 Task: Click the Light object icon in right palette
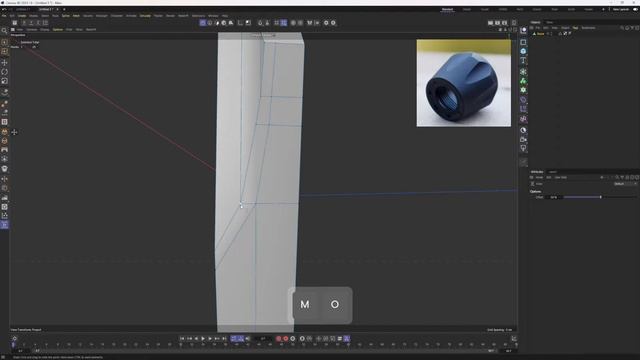click(x=523, y=149)
